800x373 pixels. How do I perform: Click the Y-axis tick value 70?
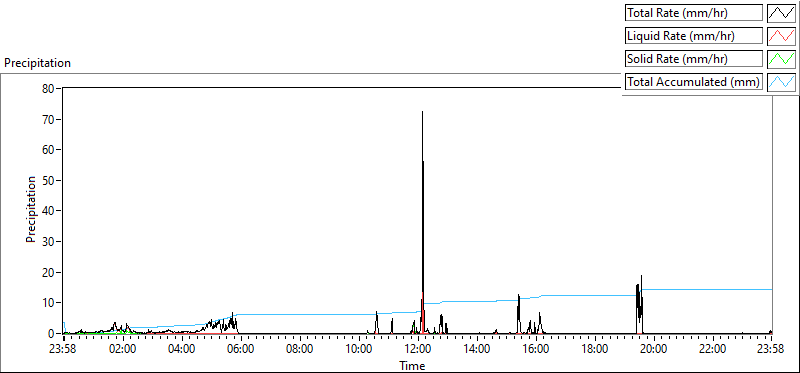pyautogui.click(x=48, y=119)
